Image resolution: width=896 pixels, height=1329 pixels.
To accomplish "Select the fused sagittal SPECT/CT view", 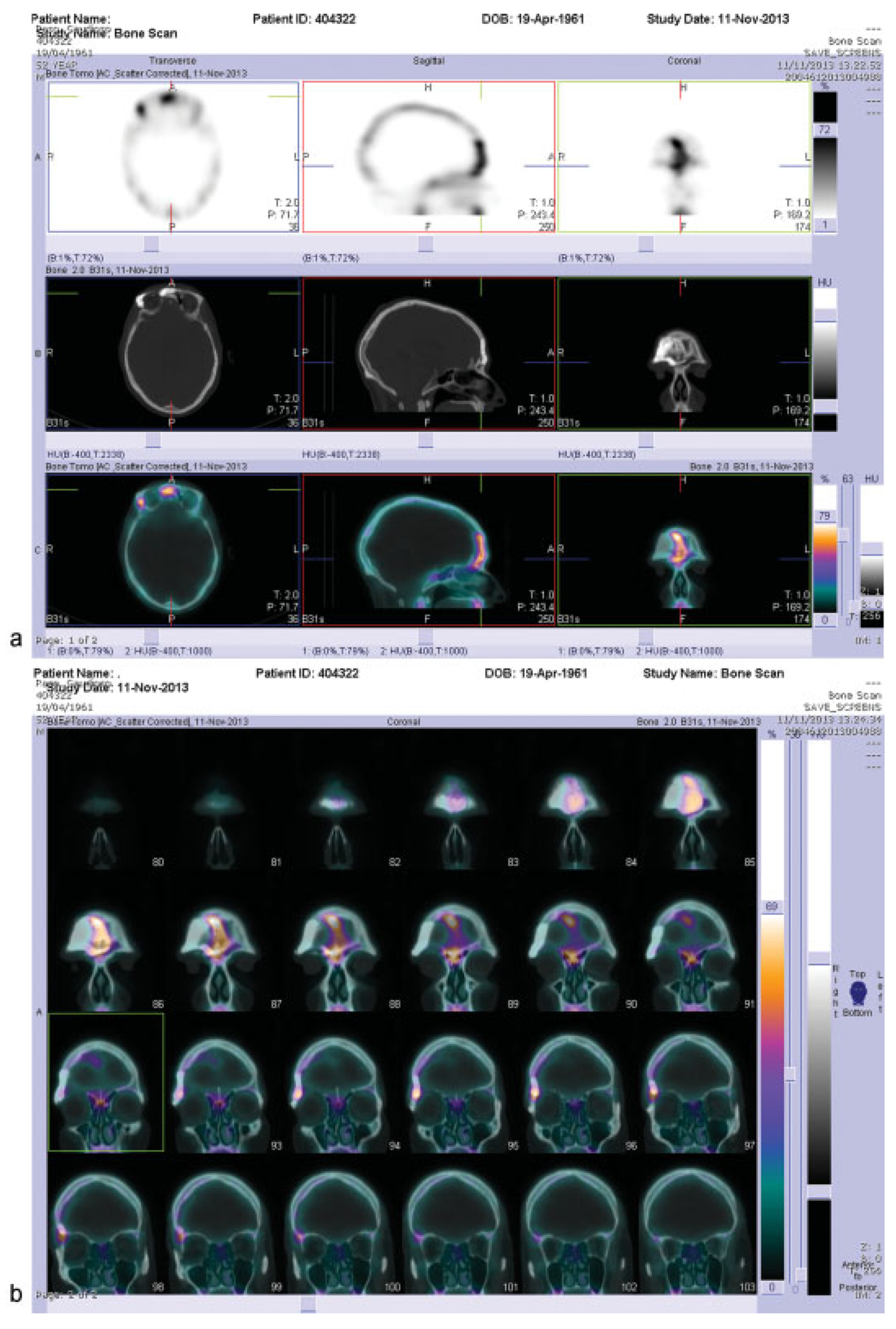I will coord(428,550).
